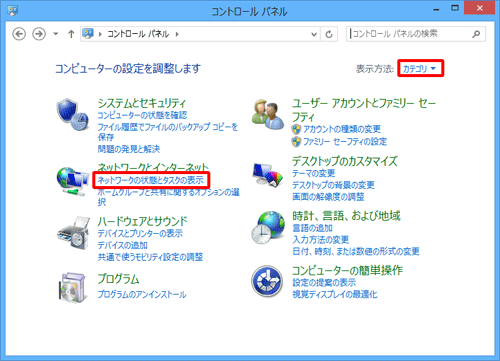Open ネットワークの状態とタスクの表示 link
The height and width of the screenshot is (361, 500).
point(151,180)
